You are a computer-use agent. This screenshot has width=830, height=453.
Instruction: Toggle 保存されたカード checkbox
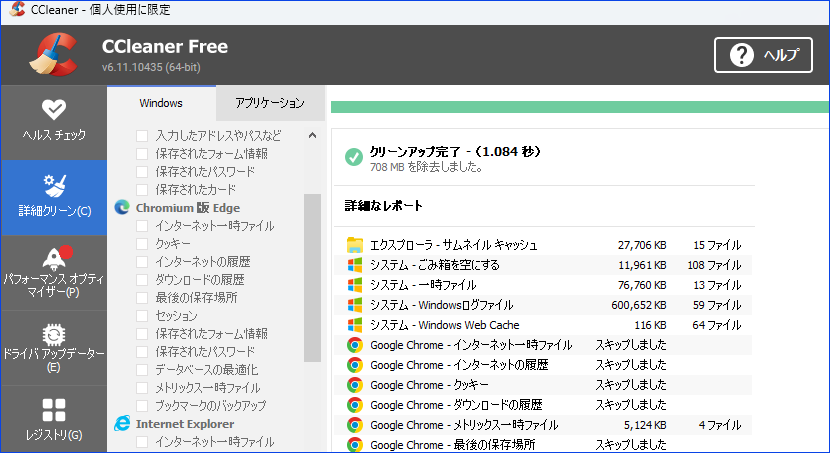pos(142,189)
